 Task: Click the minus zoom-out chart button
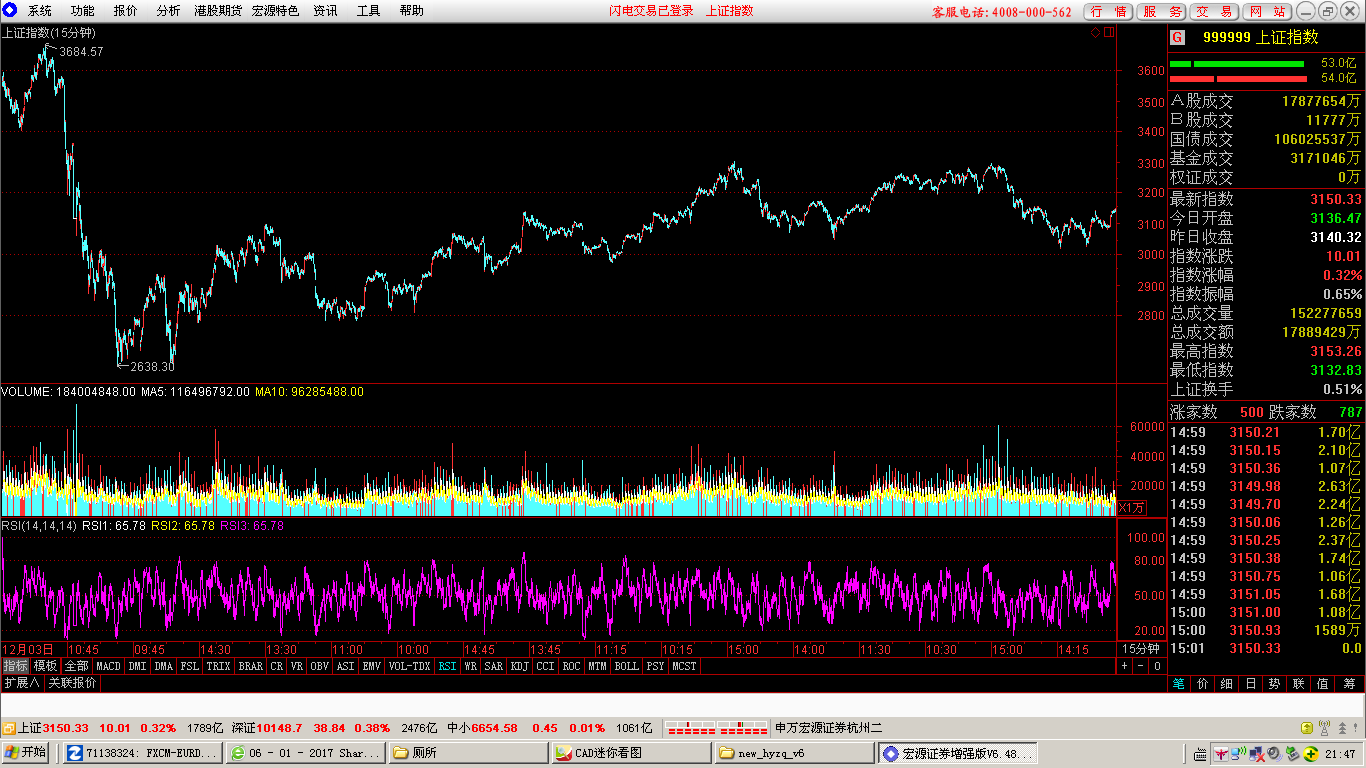1140,666
